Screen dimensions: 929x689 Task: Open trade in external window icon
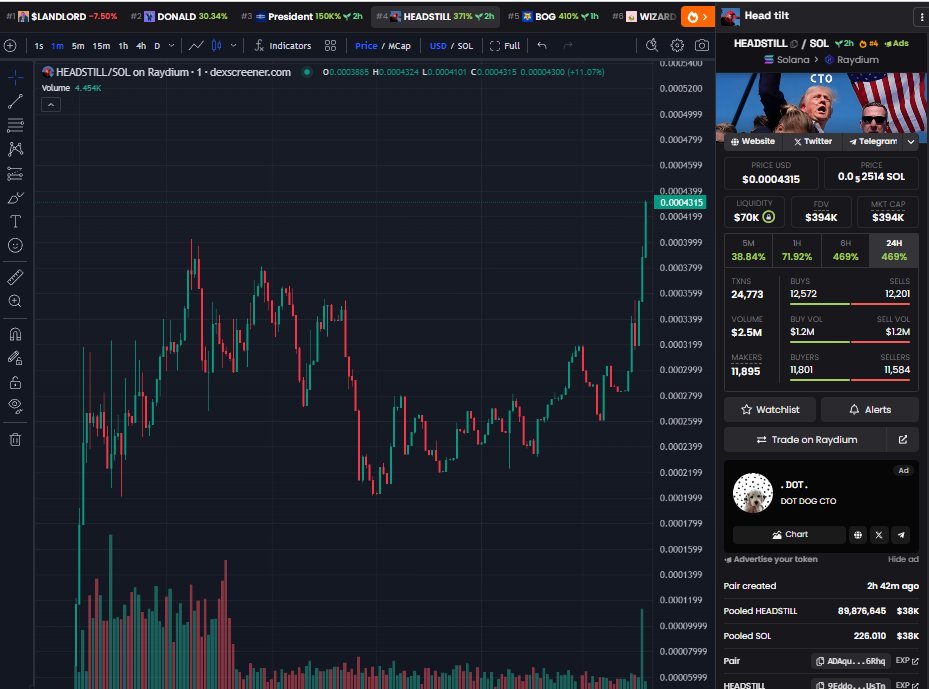click(903, 440)
